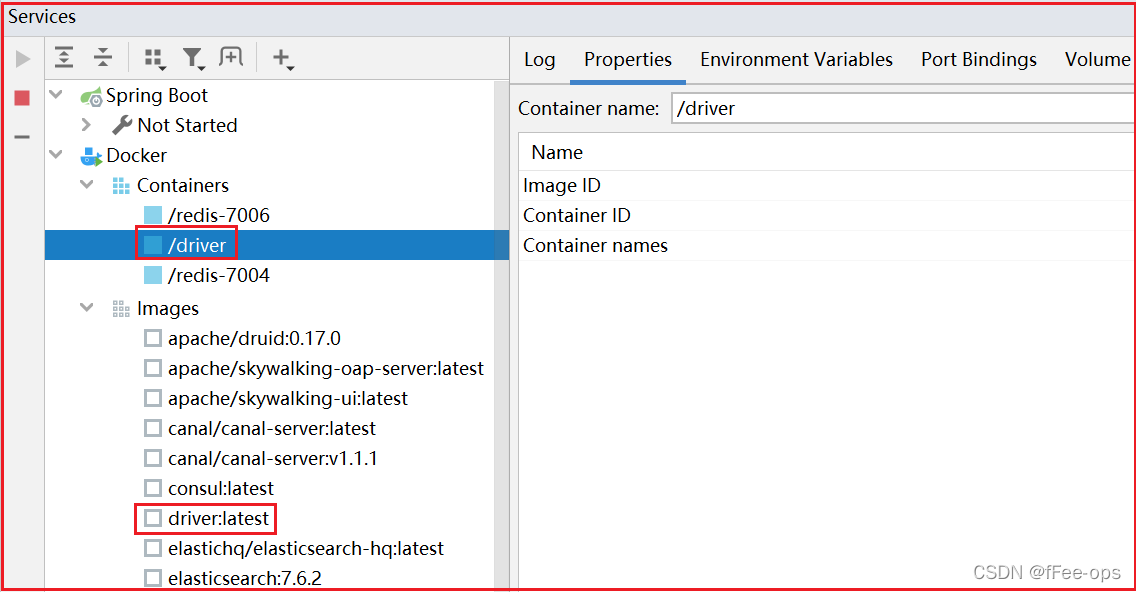The width and height of the screenshot is (1136, 592).
Task: Collapse the Spring Boot node
Action: [56, 94]
